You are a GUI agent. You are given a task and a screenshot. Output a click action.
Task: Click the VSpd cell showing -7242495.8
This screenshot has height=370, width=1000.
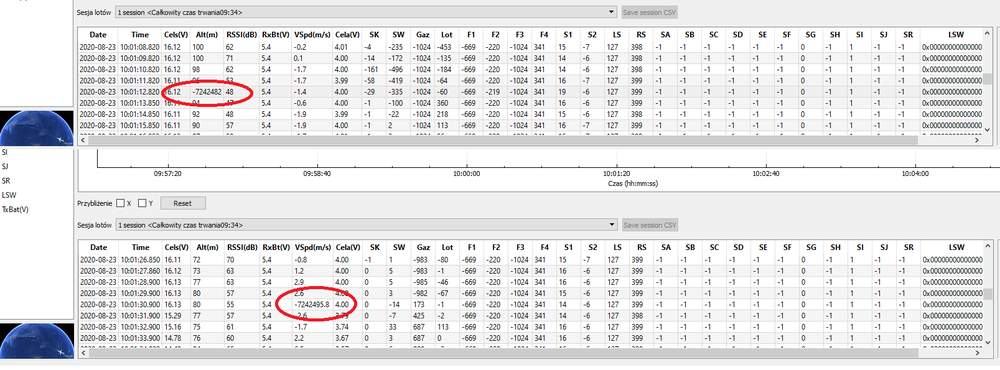click(x=312, y=305)
